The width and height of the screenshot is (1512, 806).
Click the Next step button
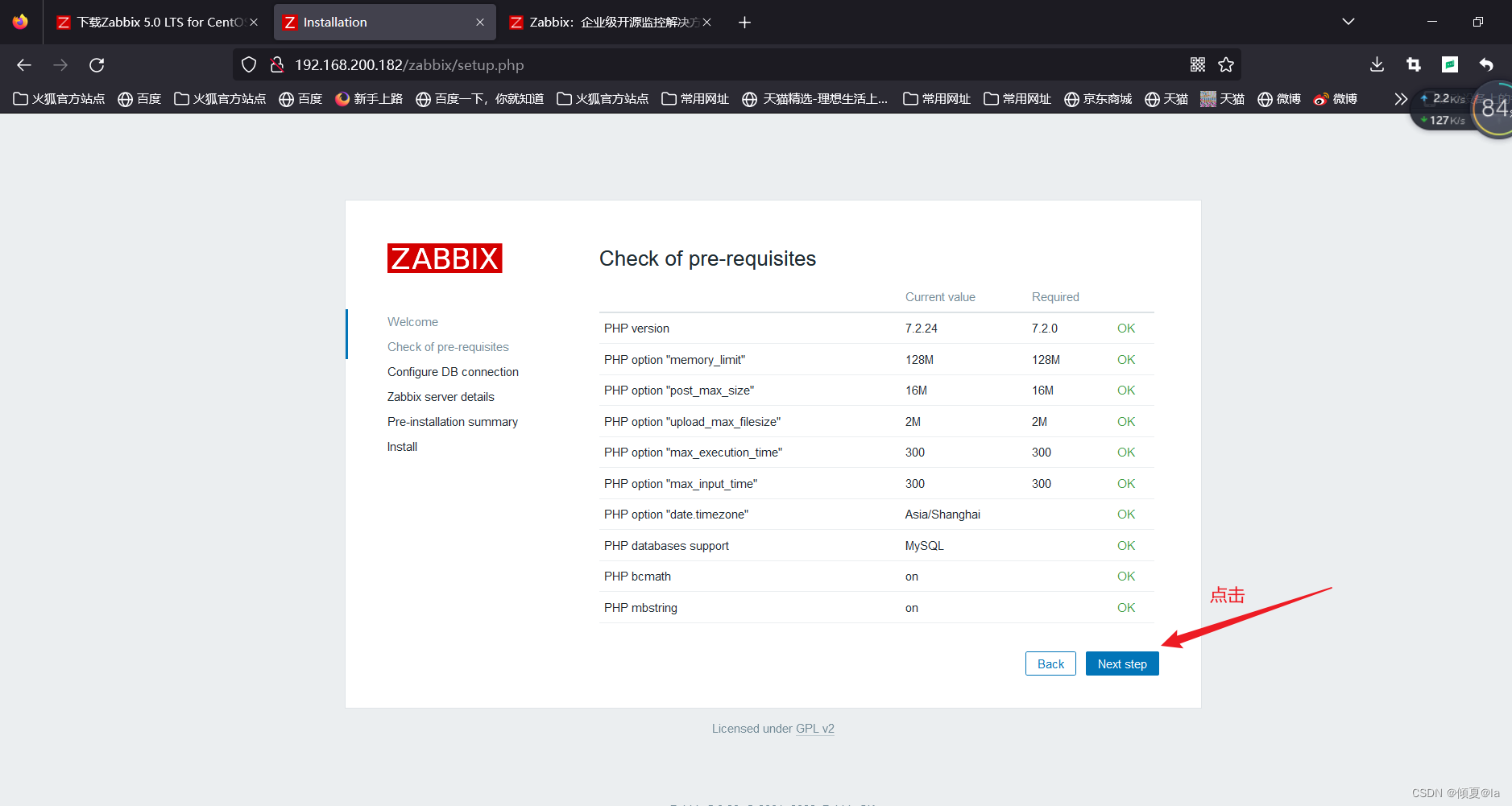pyautogui.click(x=1121, y=663)
